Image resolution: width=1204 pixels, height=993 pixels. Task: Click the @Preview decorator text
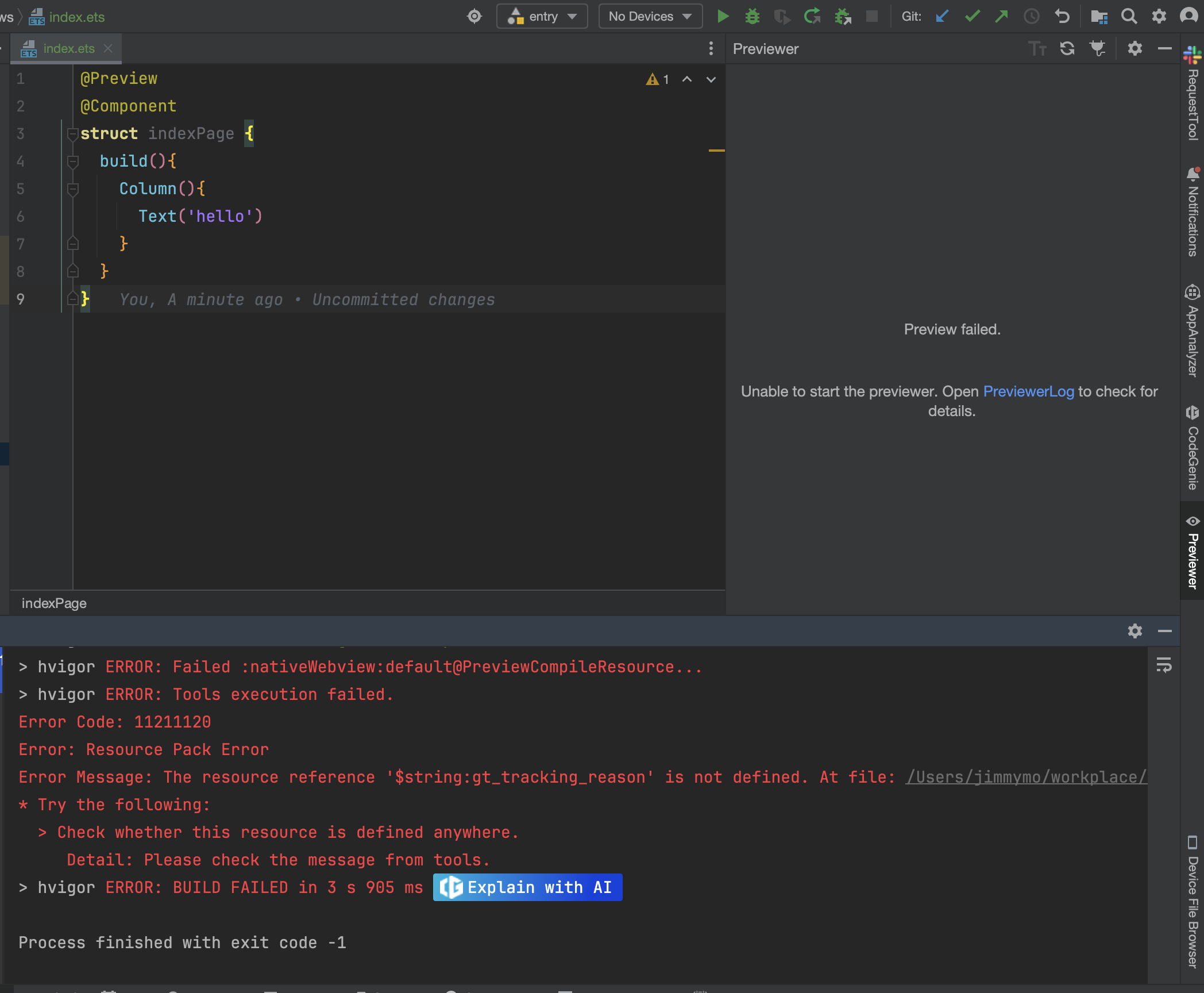[118, 78]
